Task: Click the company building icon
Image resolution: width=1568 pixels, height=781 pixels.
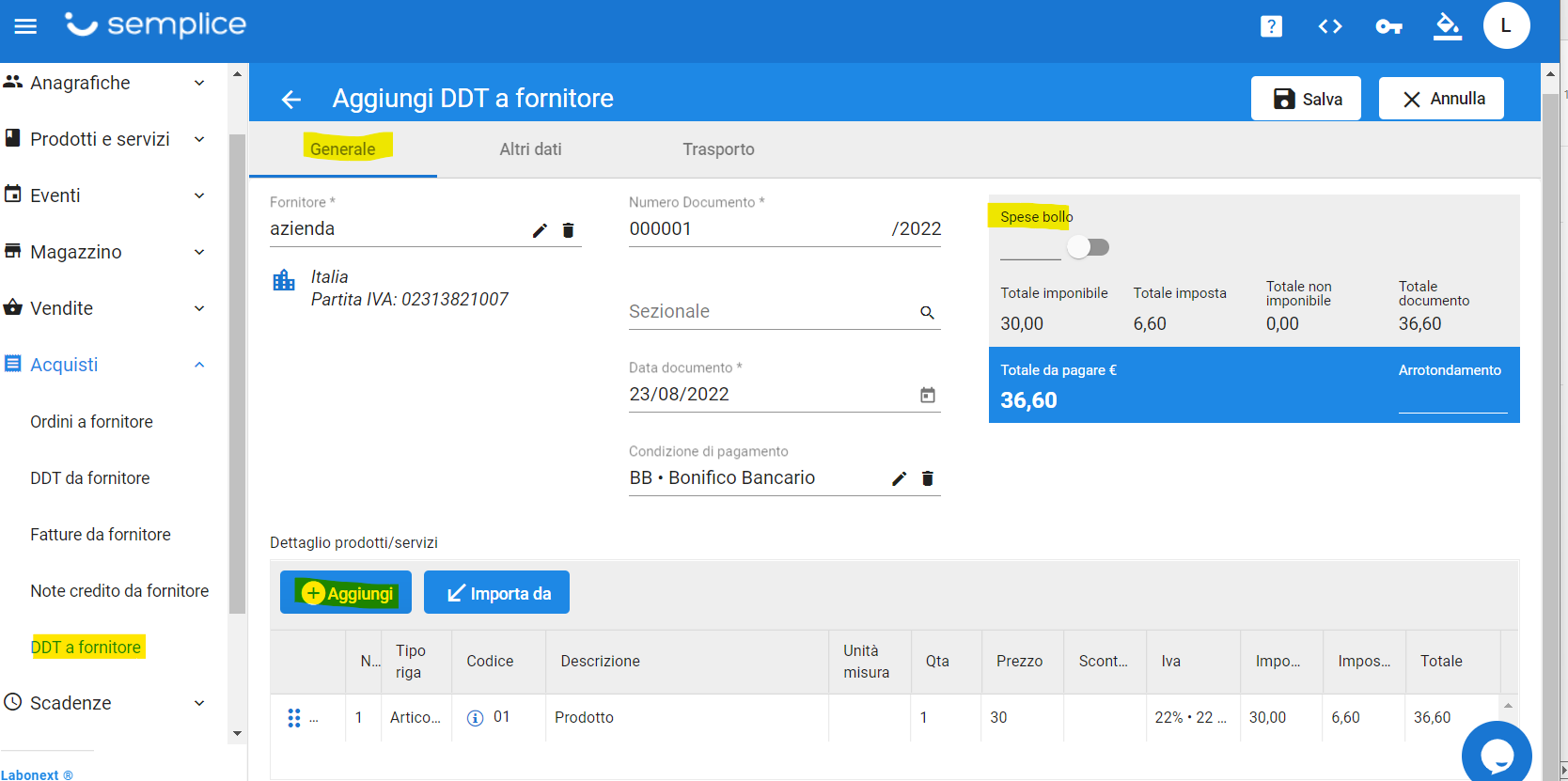Action: click(x=284, y=280)
